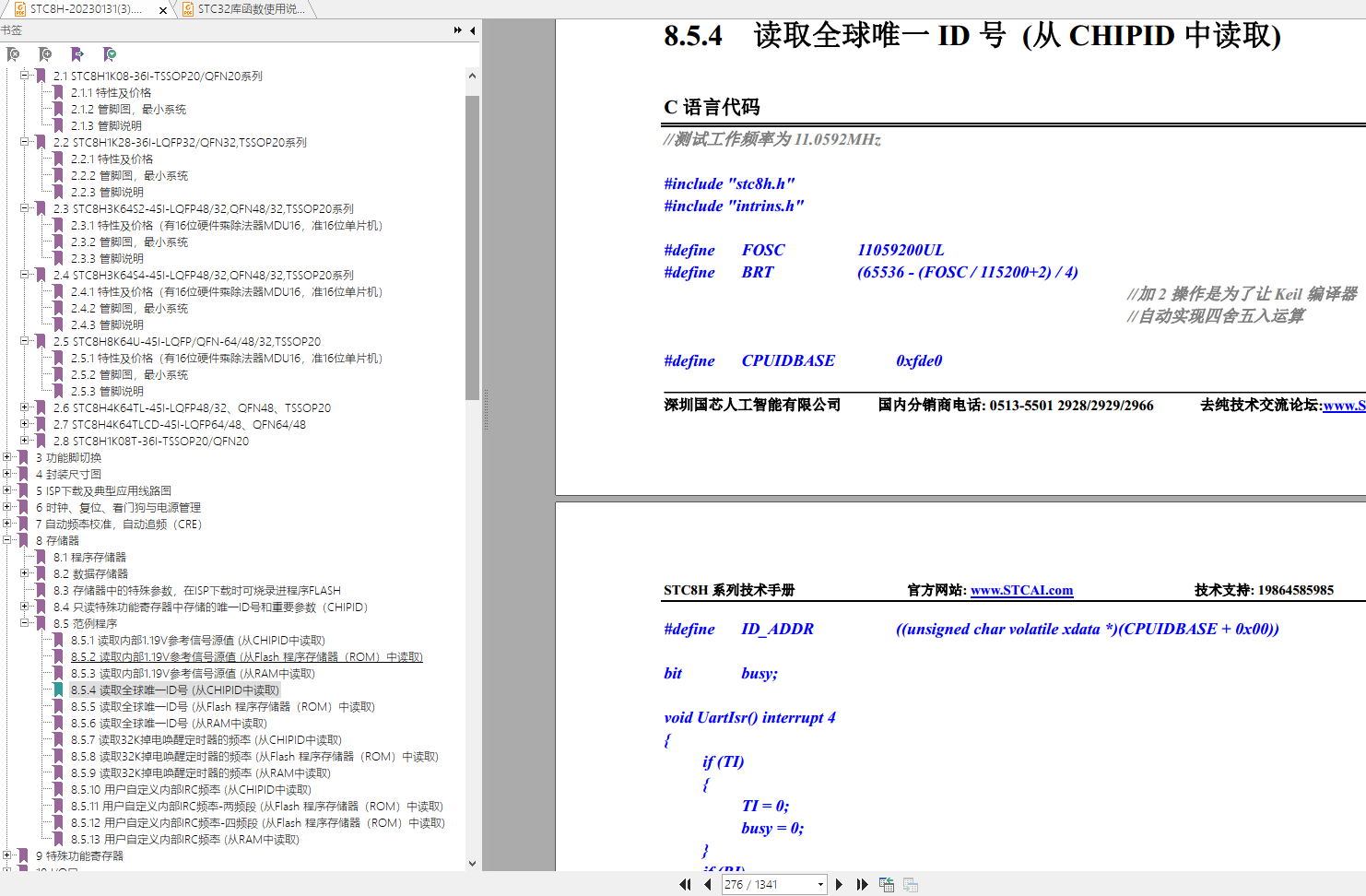1366x896 pixels.
Task: Click bookmark icon of 8.5.13 entry
Action: pos(59,839)
